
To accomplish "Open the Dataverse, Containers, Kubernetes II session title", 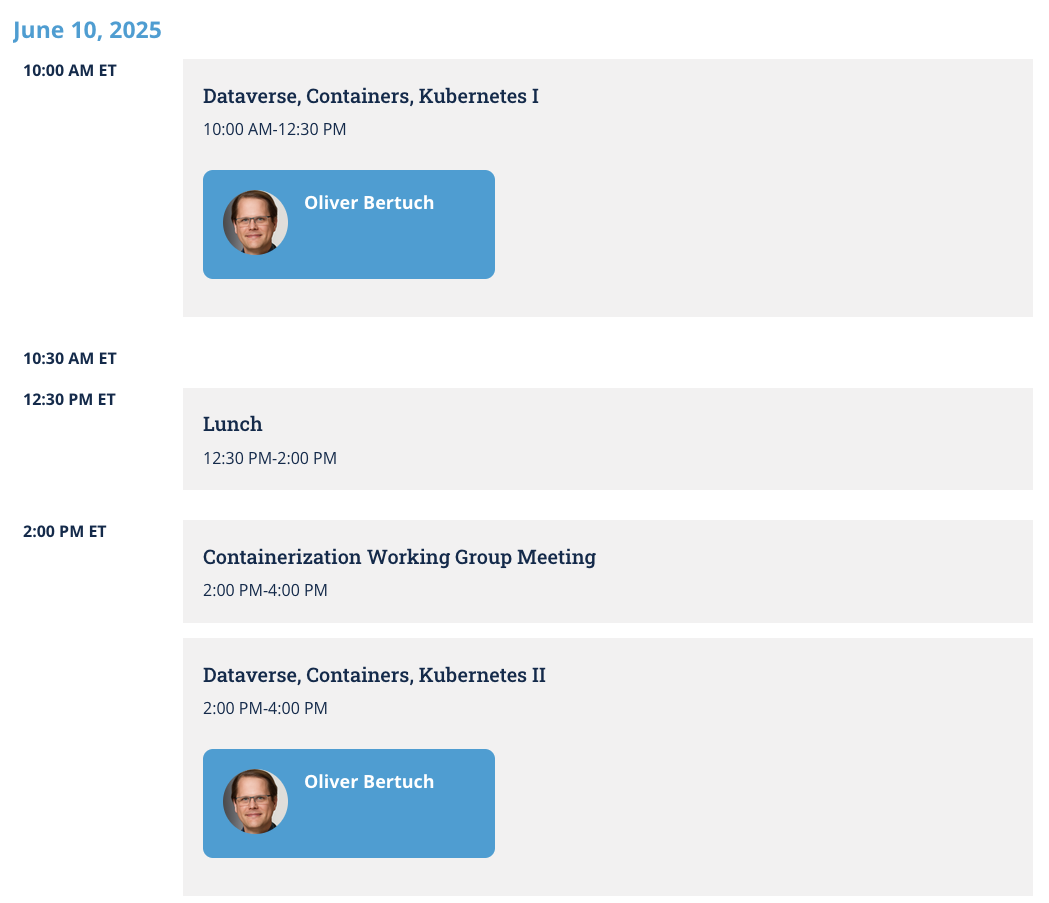I will (374, 676).
